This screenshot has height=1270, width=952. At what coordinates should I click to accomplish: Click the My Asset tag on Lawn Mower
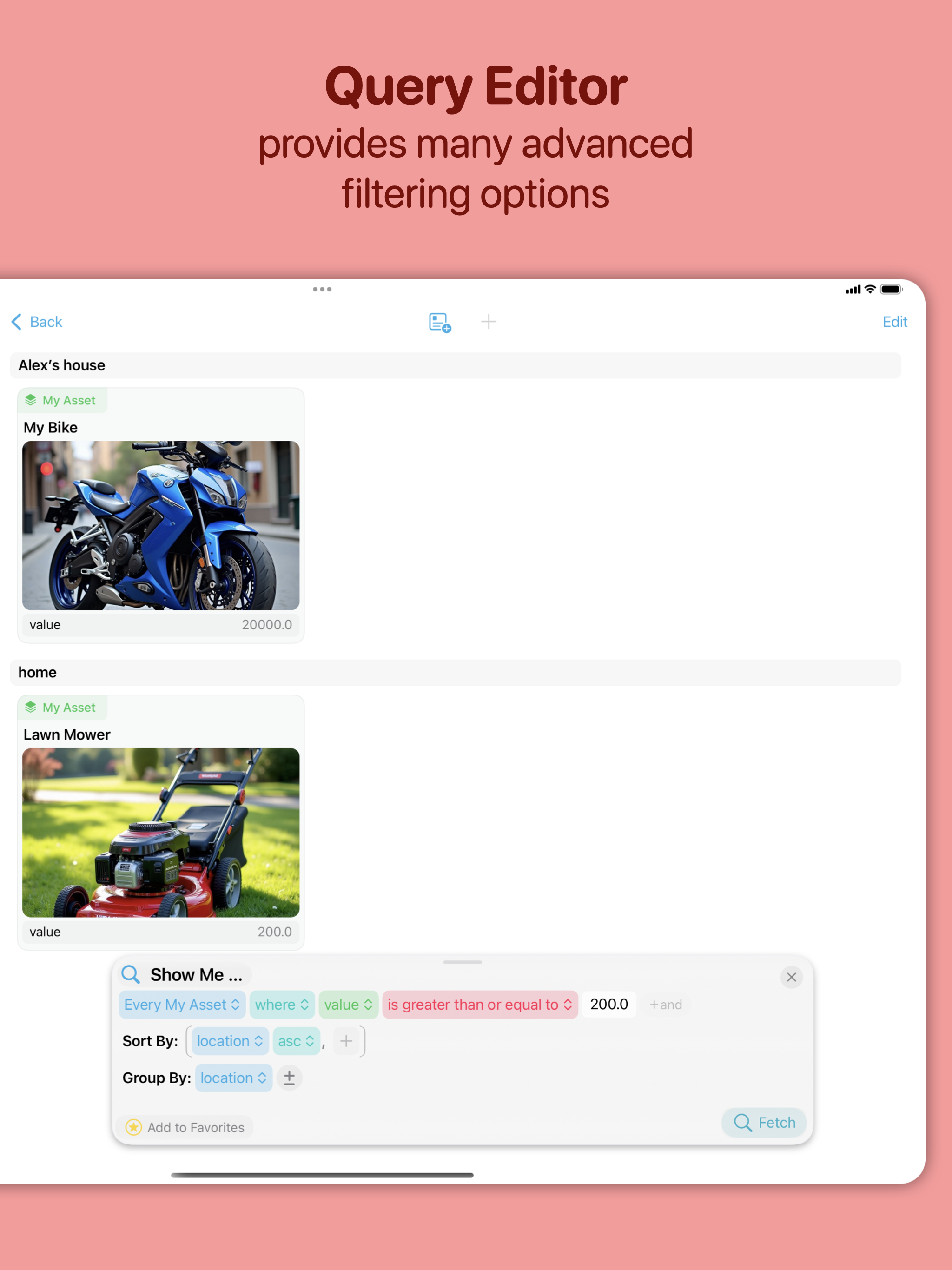pyautogui.click(x=62, y=708)
